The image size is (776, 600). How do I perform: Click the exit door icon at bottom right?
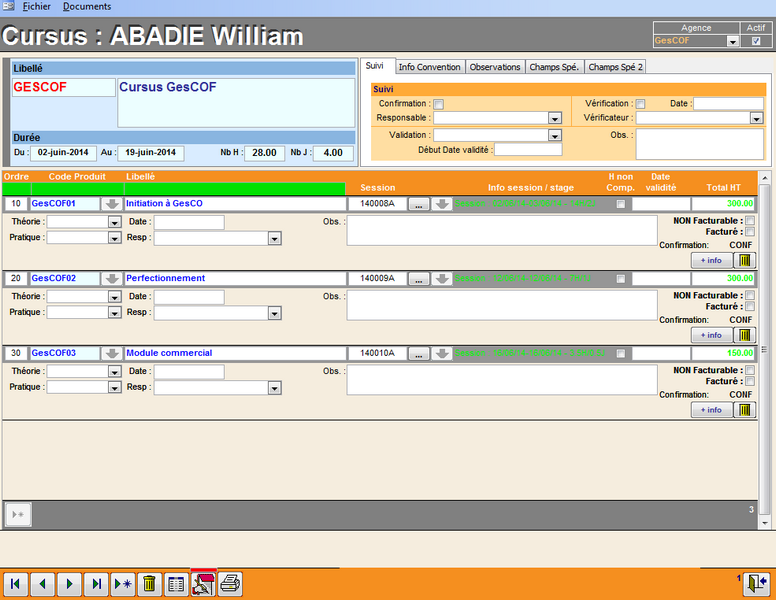756,583
